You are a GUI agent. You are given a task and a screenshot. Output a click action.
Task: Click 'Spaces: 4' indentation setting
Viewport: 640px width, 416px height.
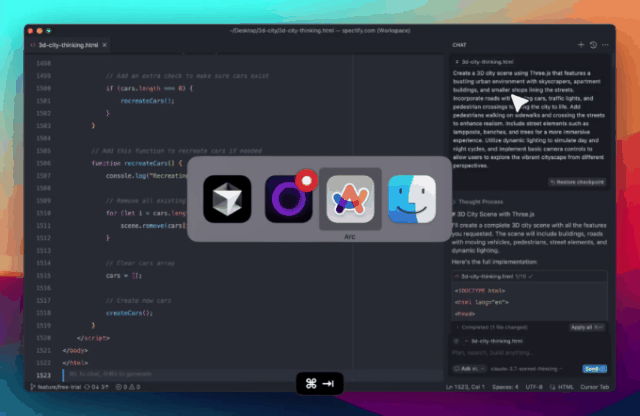point(505,387)
